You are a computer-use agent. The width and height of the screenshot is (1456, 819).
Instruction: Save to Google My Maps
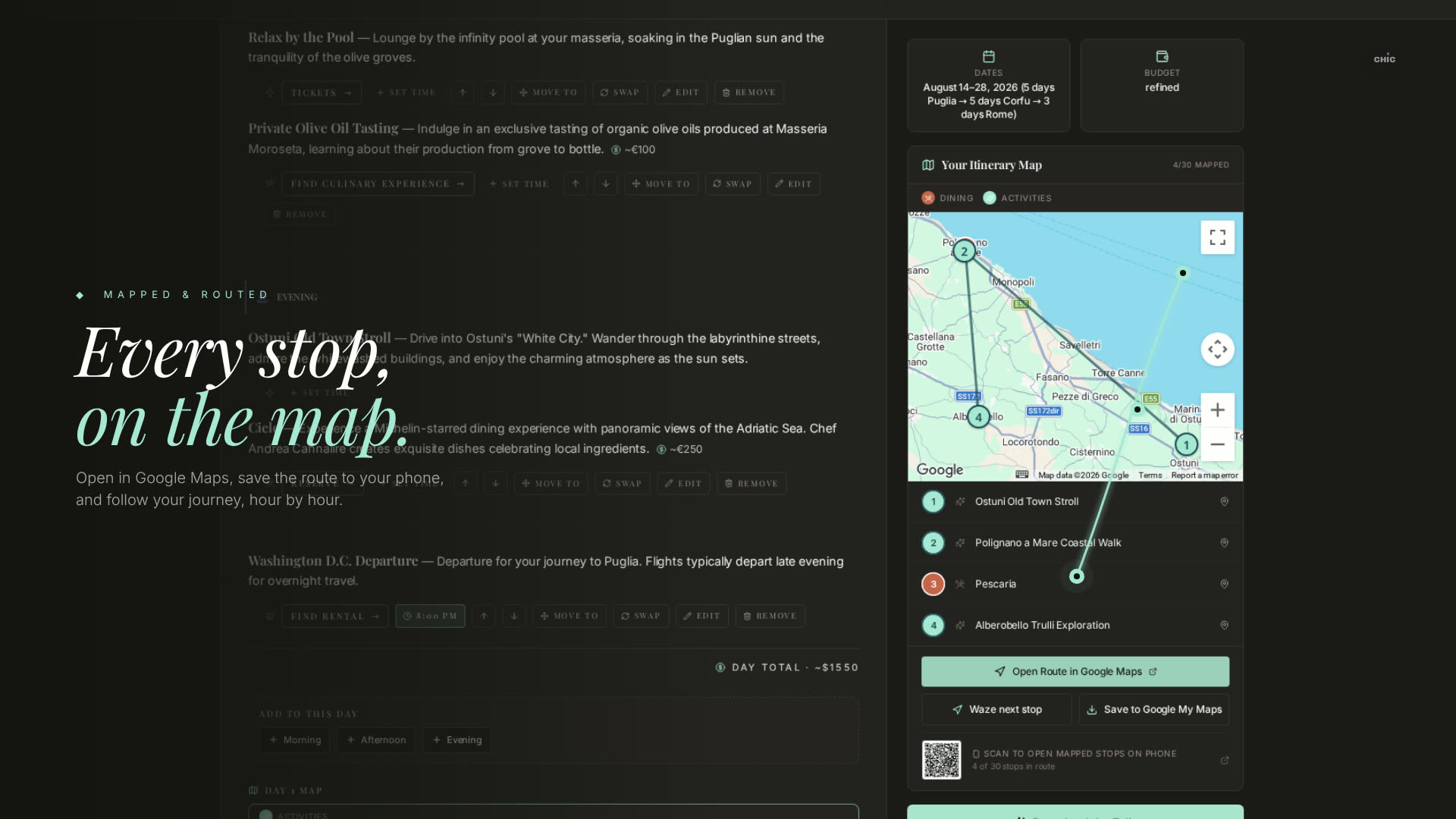1153,710
